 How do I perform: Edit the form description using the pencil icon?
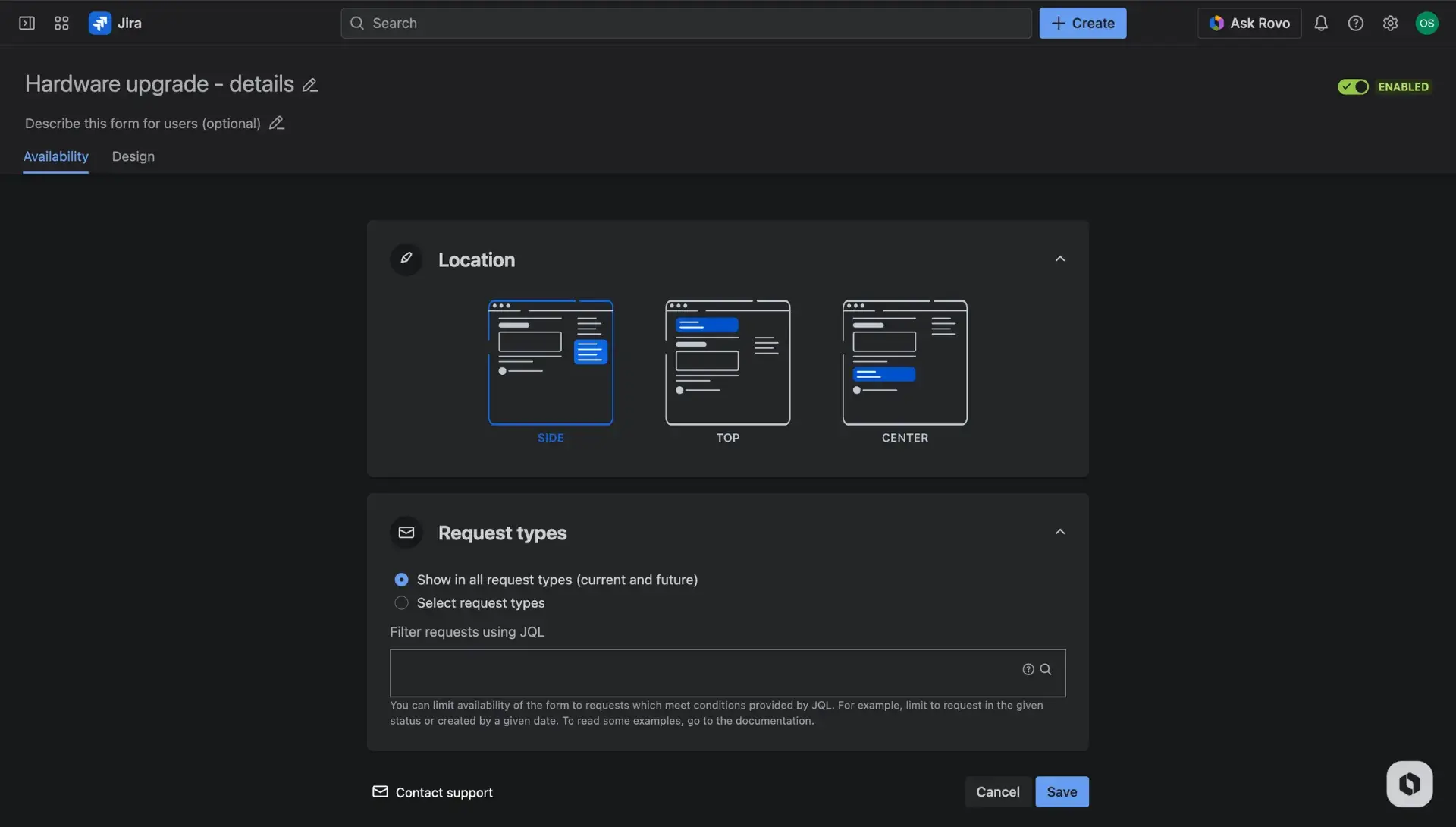pos(276,123)
